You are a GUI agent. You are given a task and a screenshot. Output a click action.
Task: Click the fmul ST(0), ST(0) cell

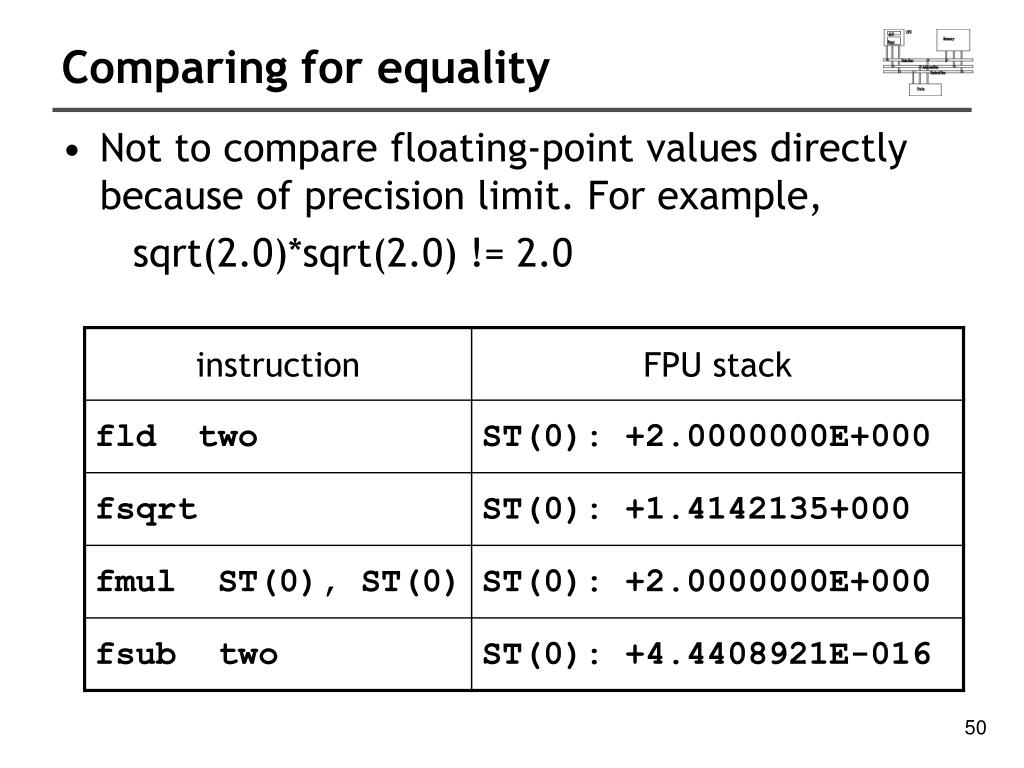pos(278,581)
